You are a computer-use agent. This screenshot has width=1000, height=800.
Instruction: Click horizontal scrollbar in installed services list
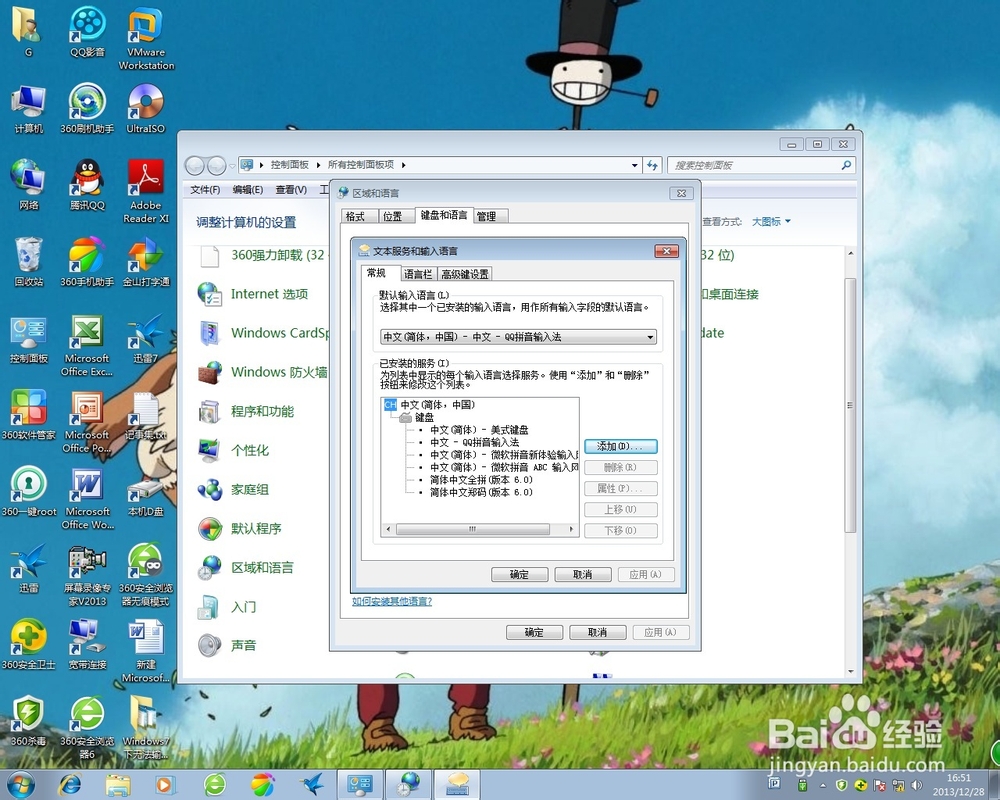click(x=473, y=530)
